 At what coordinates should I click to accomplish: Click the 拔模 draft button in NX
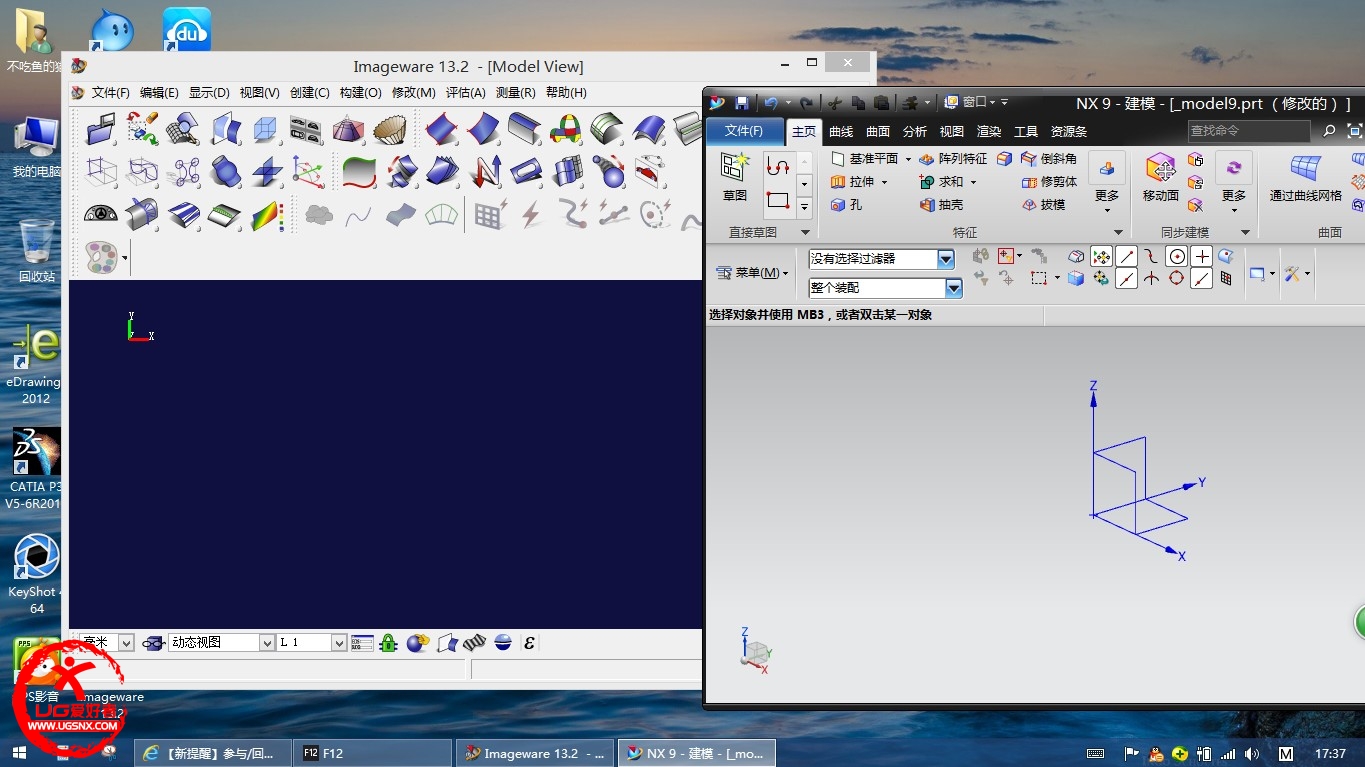pyautogui.click(x=1044, y=205)
